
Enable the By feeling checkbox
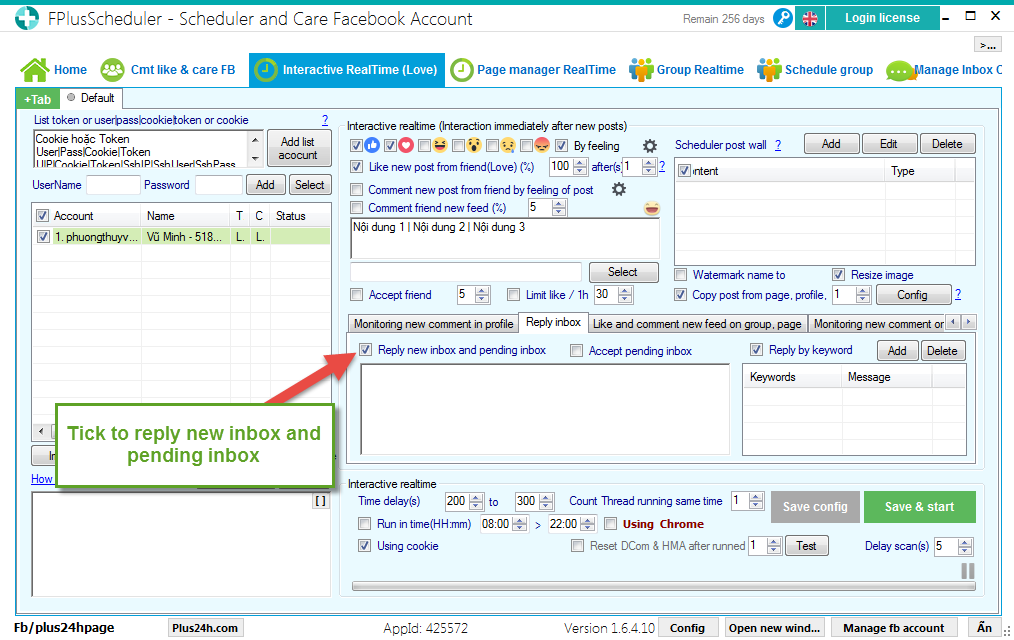pyautogui.click(x=561, y=145)
